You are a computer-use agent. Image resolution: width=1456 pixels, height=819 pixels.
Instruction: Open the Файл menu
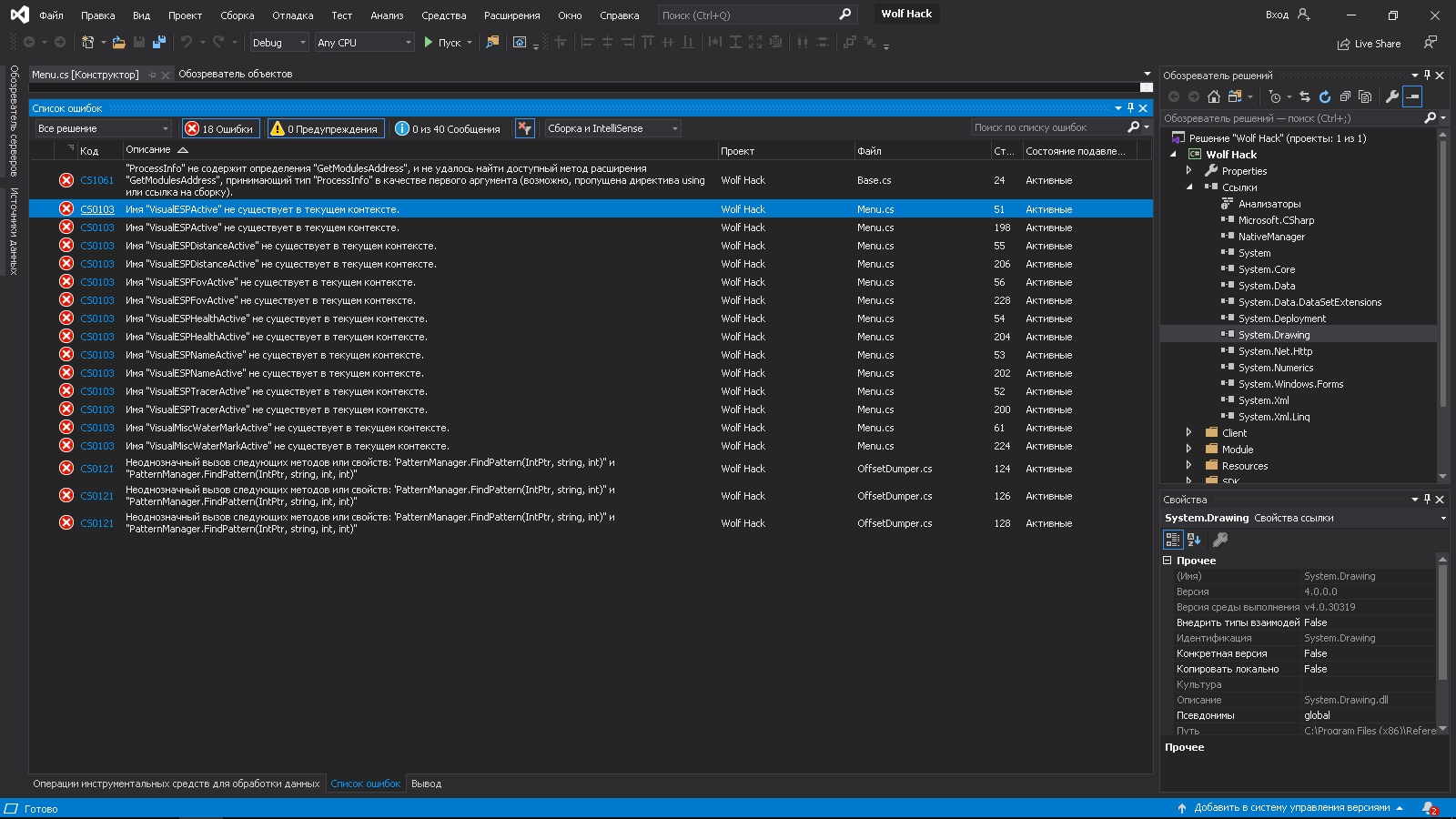coord(52,15)
